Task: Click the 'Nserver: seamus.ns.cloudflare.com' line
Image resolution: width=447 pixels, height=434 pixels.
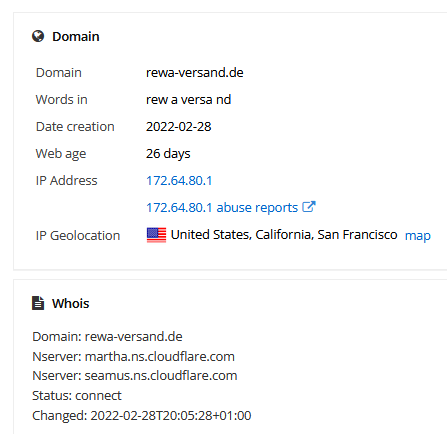Action: [135, 376]
